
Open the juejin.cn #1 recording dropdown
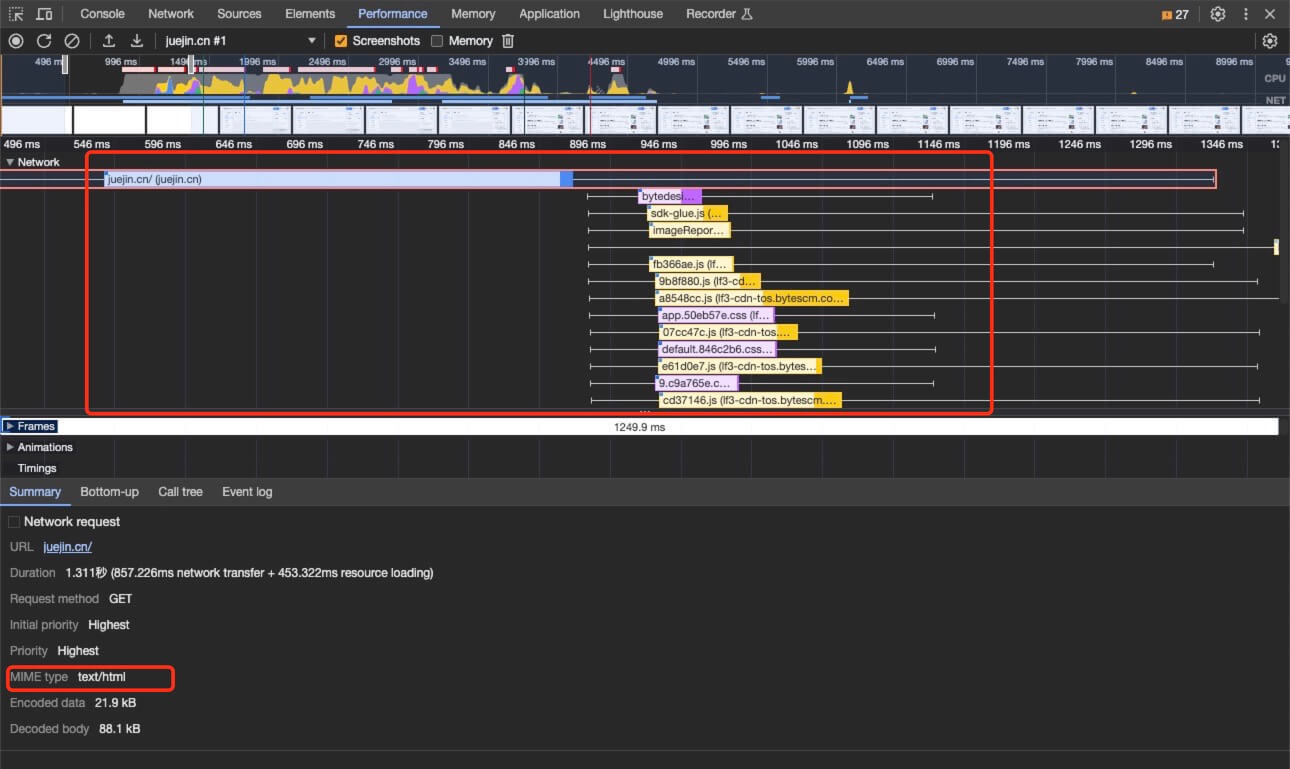point(240,41)
